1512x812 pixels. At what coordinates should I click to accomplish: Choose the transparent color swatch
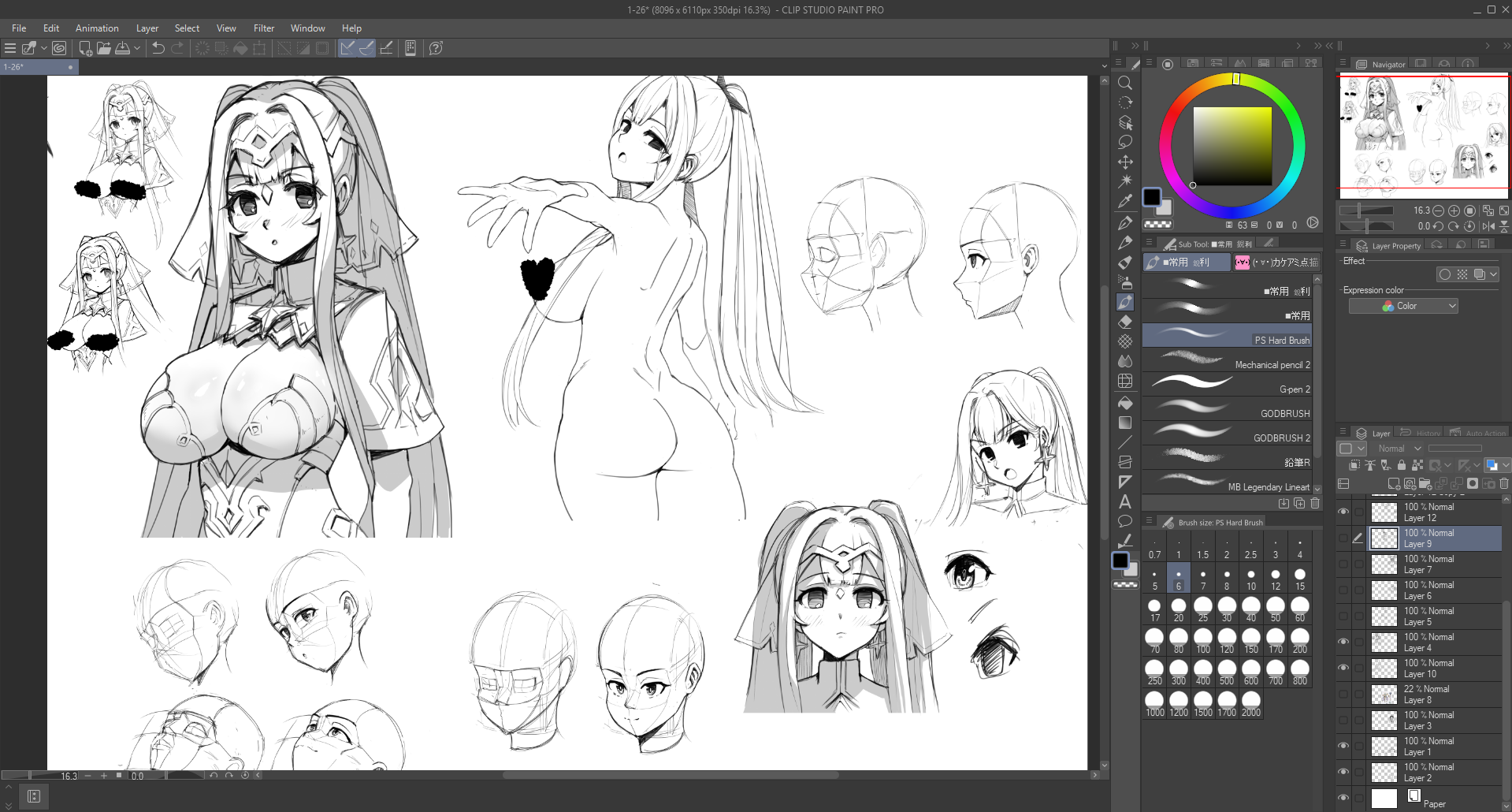1157,225
